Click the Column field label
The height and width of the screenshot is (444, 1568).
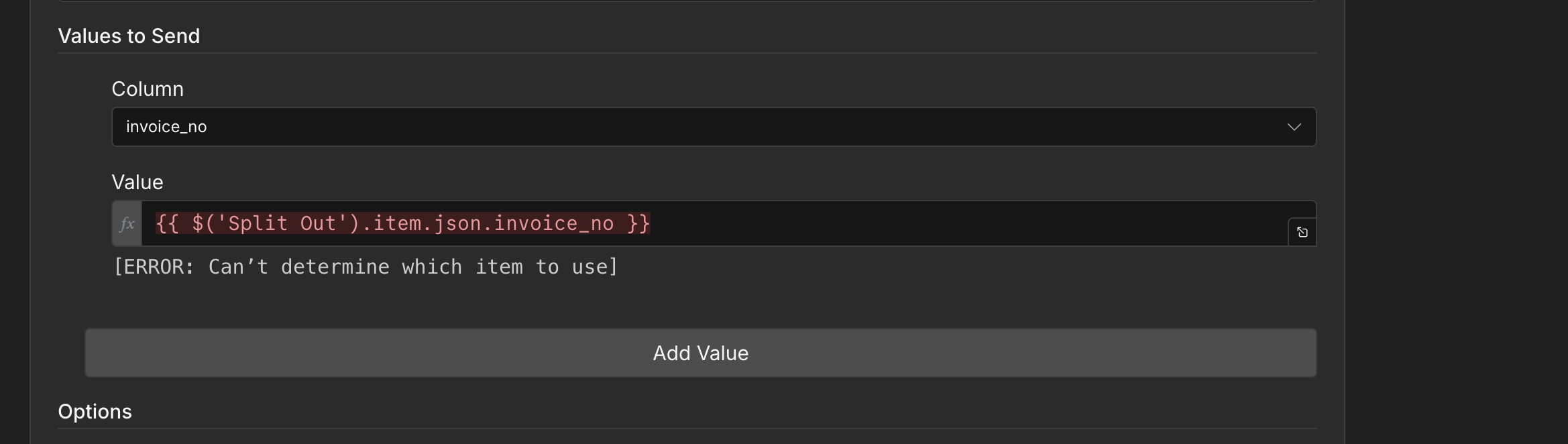pyautogui.click(x=148, y=89)
